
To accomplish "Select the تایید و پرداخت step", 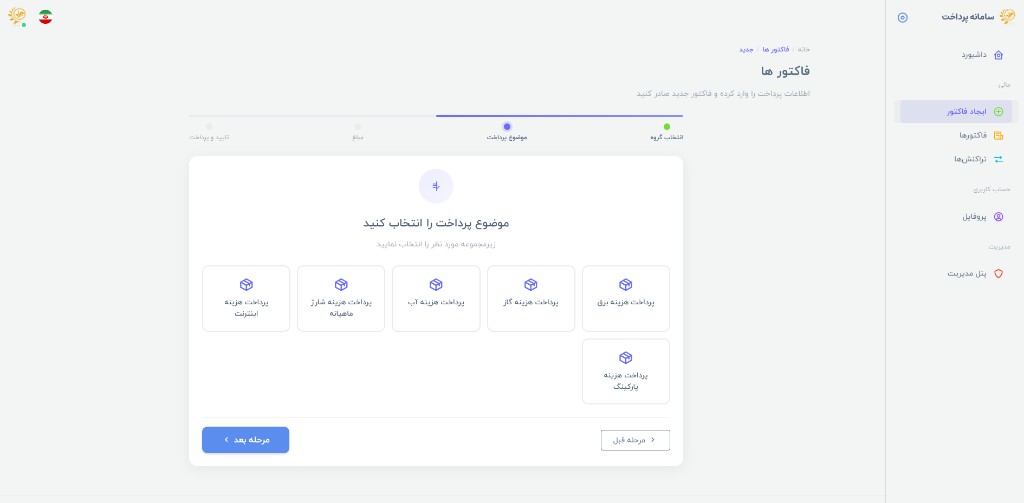I will click(209, 132).
